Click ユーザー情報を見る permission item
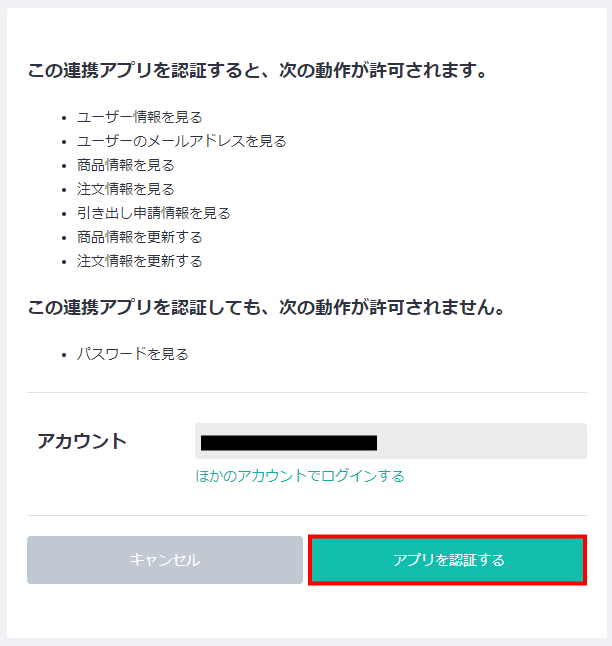Image resolution: width=612 pixels, height=646 pixels. coord(140,117)
